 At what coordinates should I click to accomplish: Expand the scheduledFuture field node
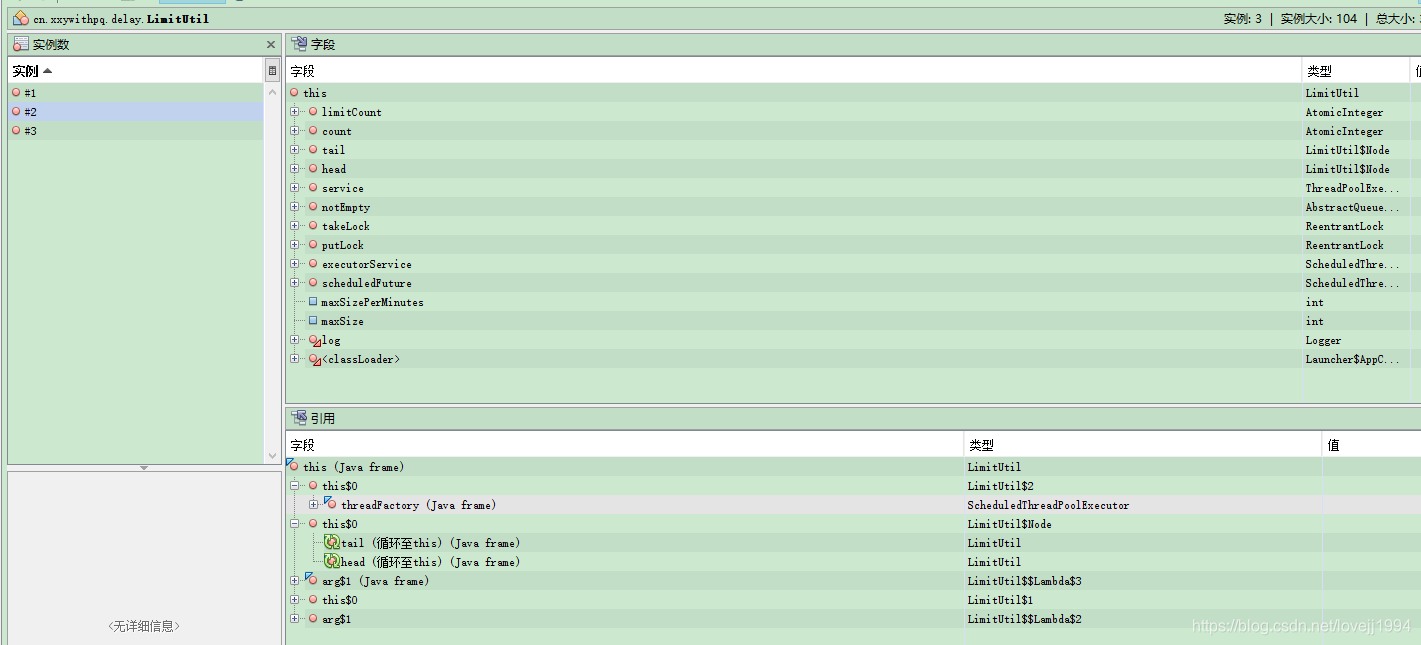point(295,283)
